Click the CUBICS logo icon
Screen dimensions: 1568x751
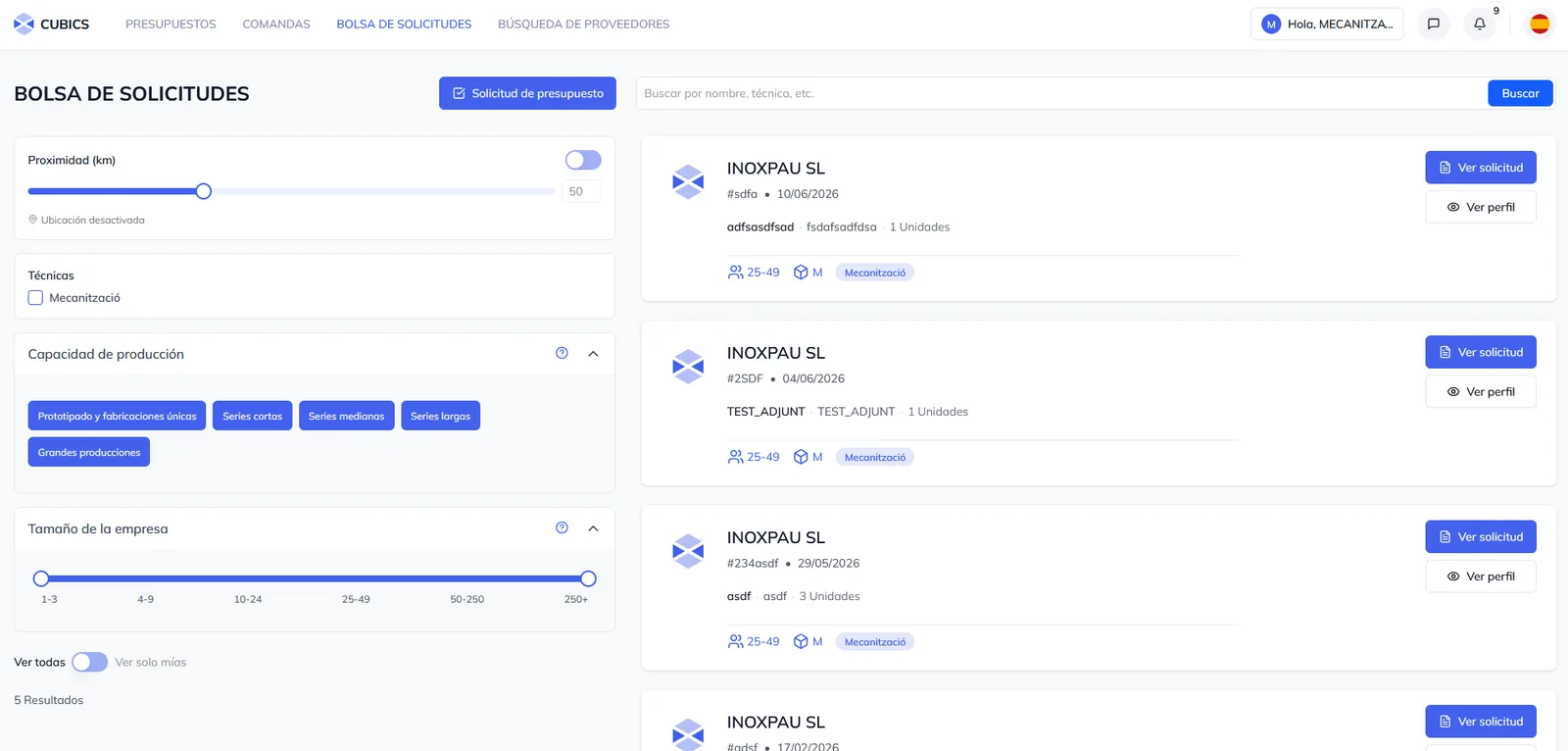point(24,24)
